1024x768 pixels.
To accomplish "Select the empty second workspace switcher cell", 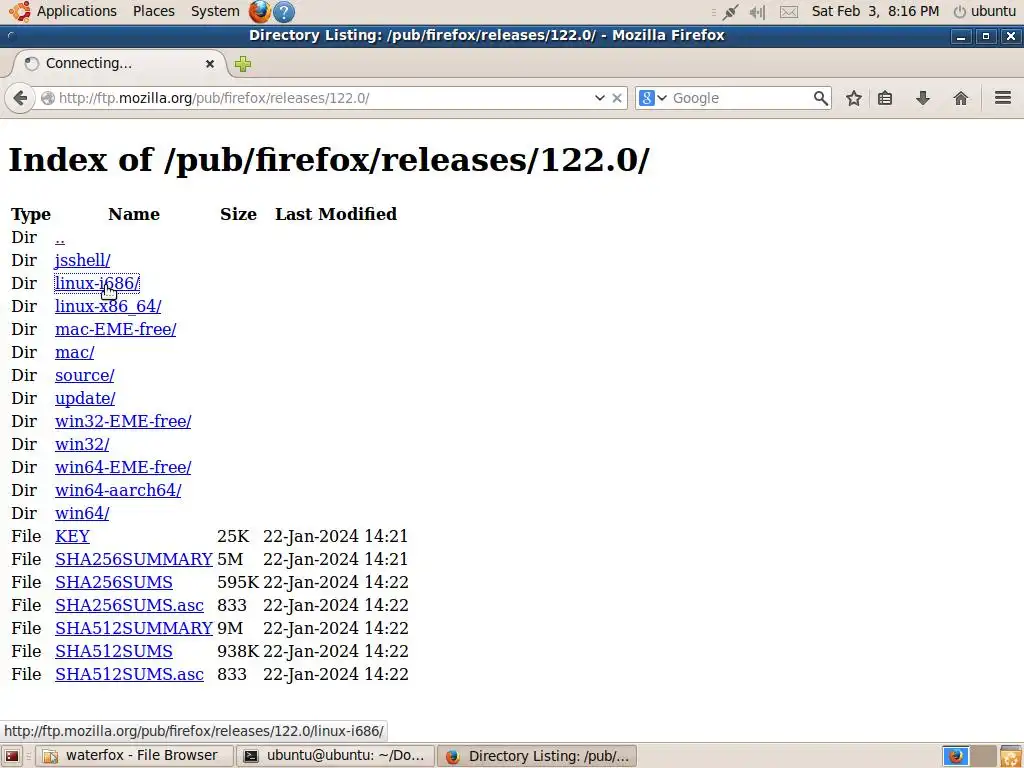I will tap(984, 756).
